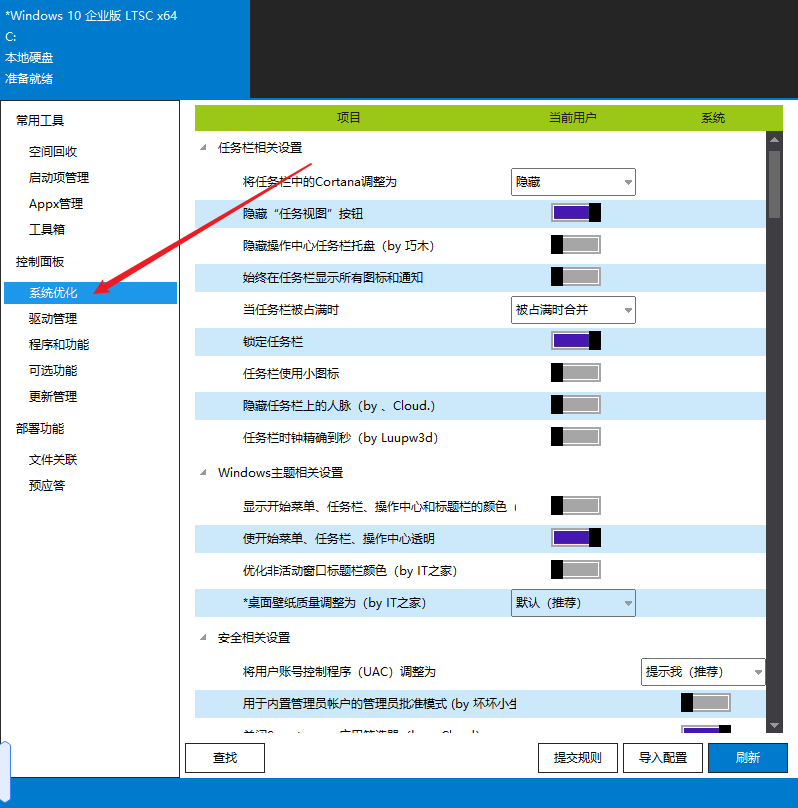798x808 pixels.
Task: Enable 任务栏使用小图标 switch
Action: click(575, 373)
